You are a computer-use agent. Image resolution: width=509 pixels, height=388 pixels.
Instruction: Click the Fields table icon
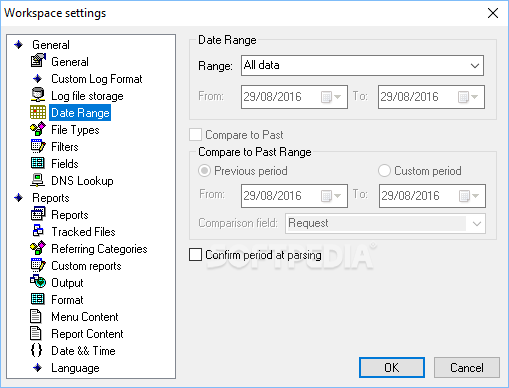click(x=38, y=163)
